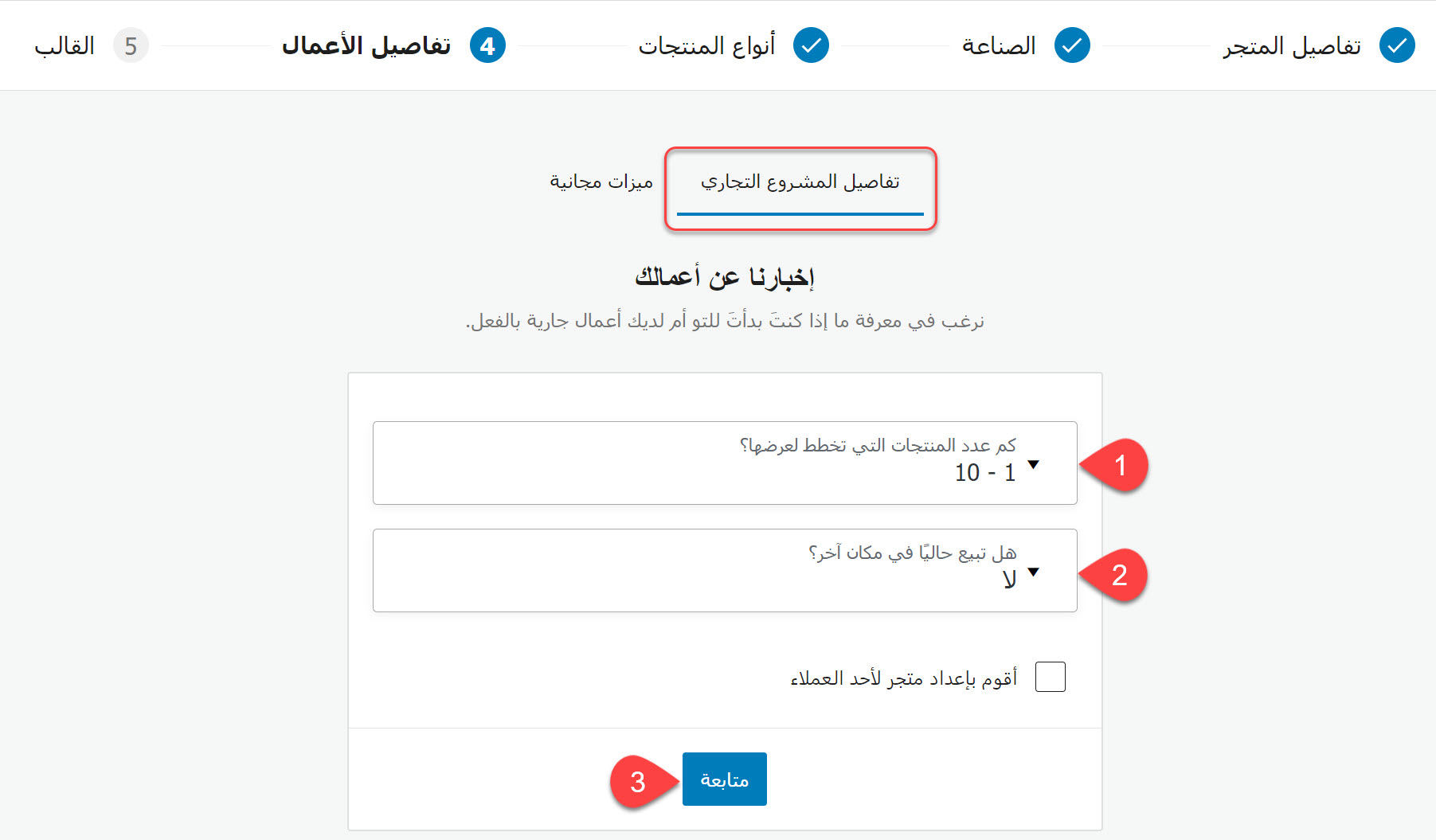Click the step 4 number circle
This screenshot has width=1436, height=840.
point(487,45)
